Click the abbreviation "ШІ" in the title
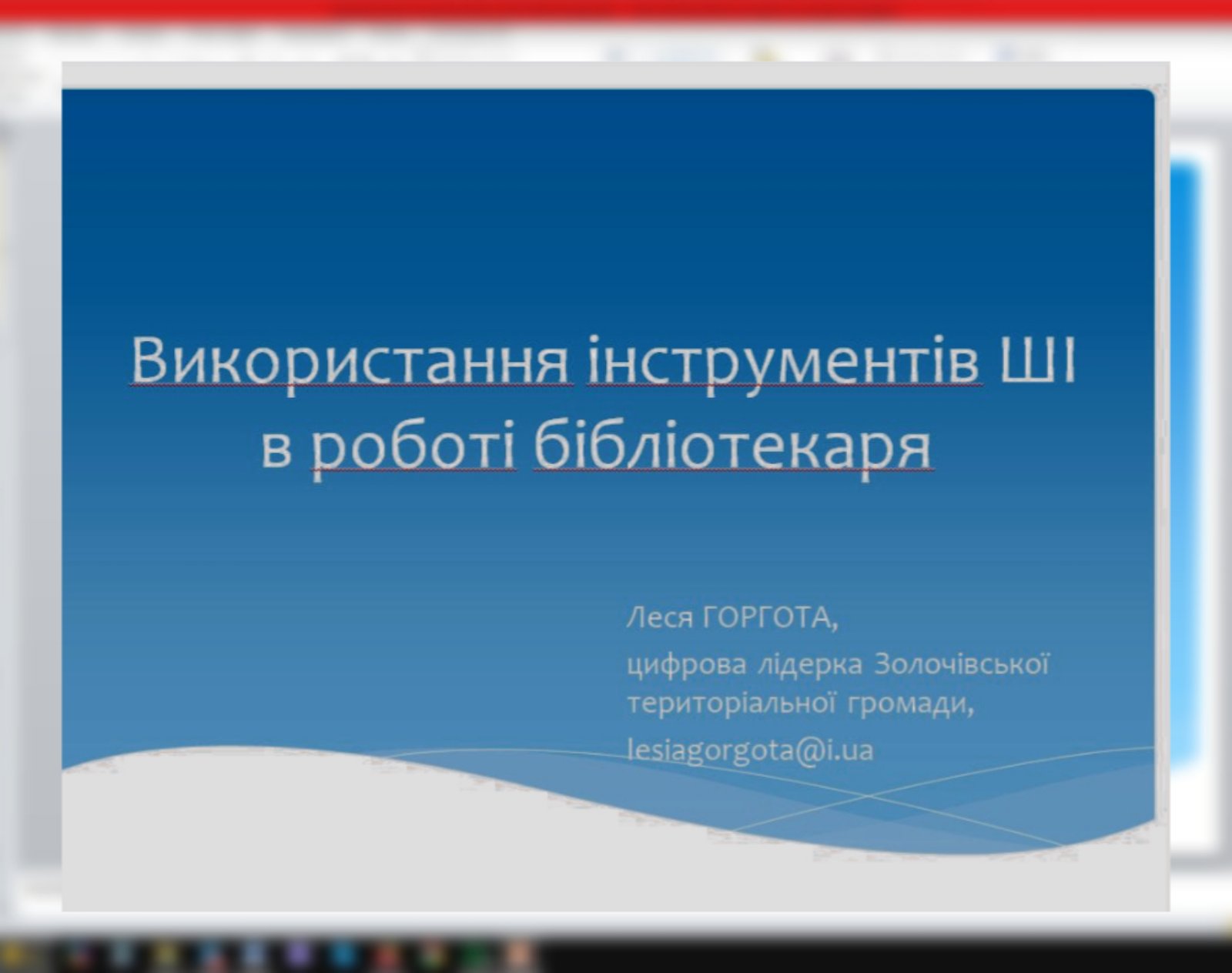The width and height of the screenshot is (1232, 973). coord(1036,360)
